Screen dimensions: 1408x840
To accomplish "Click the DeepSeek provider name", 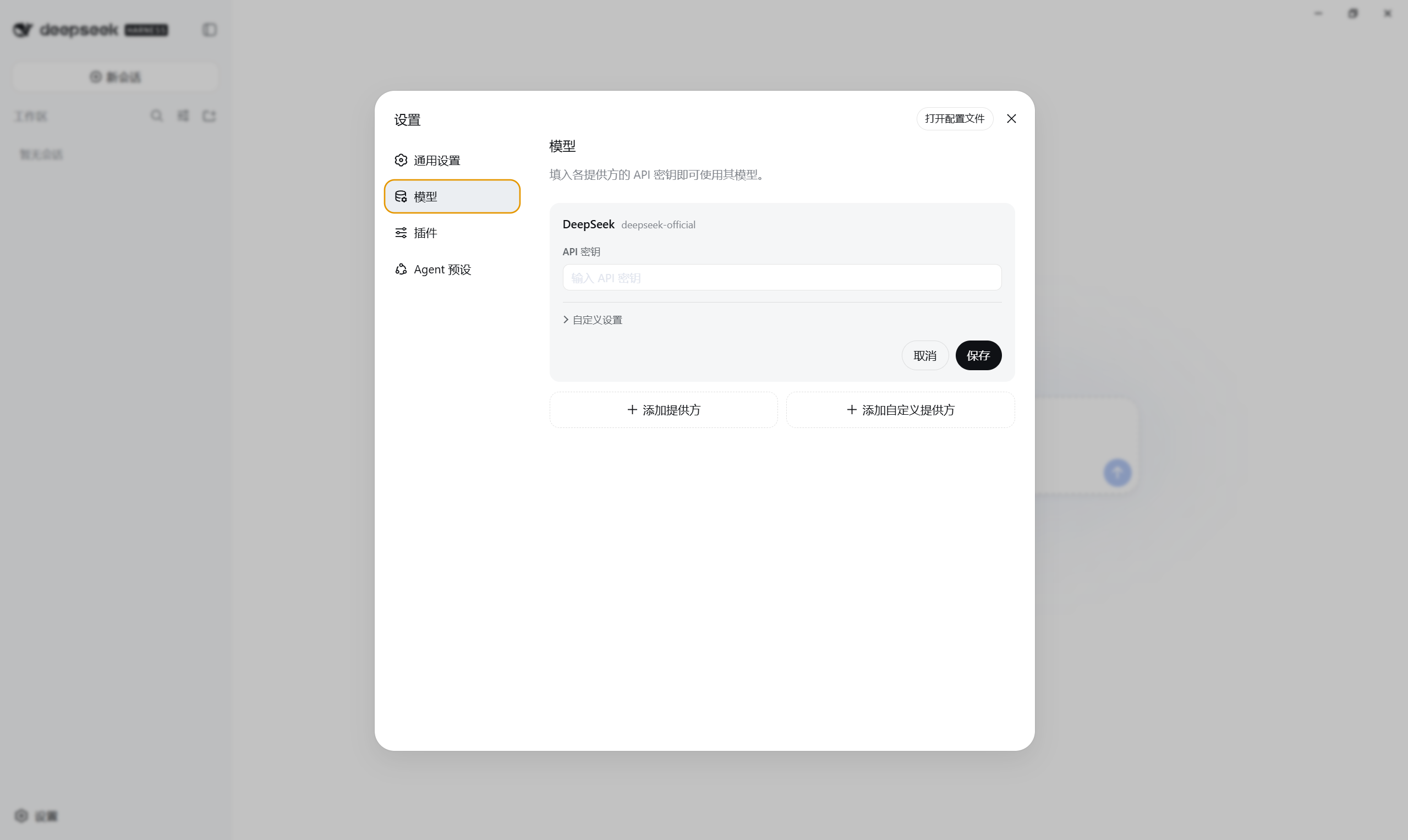I will coord(588,224).
